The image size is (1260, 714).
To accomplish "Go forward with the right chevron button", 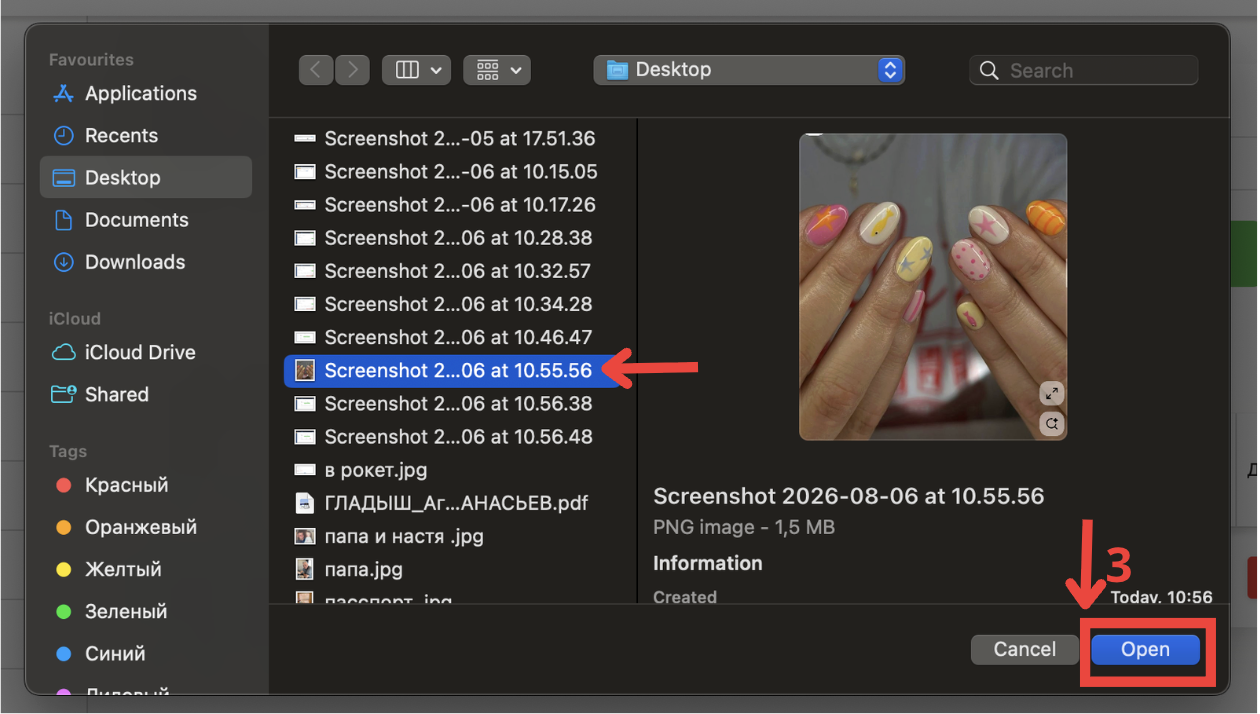I will coord(352,70).
